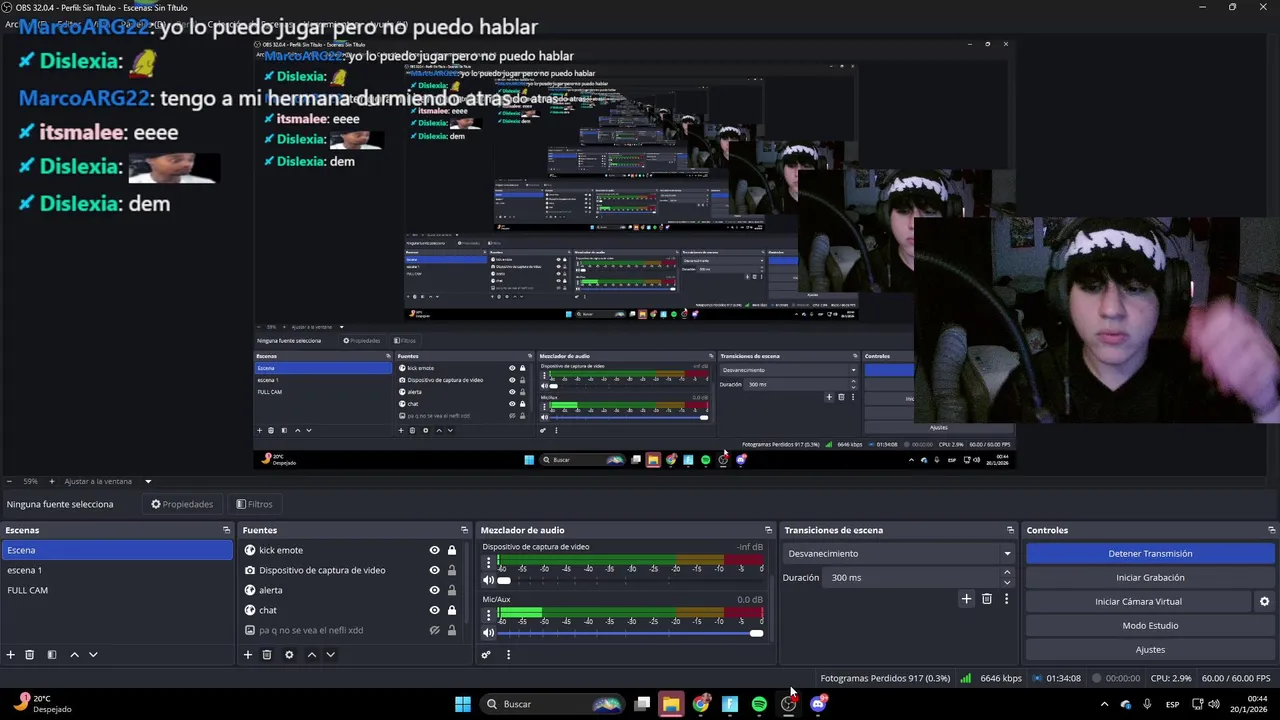Image resolution: width=1280 pixels, height=720 pixels.
Task: Click Iniciar Grabación button
Action: click(x=1150, y=578)
